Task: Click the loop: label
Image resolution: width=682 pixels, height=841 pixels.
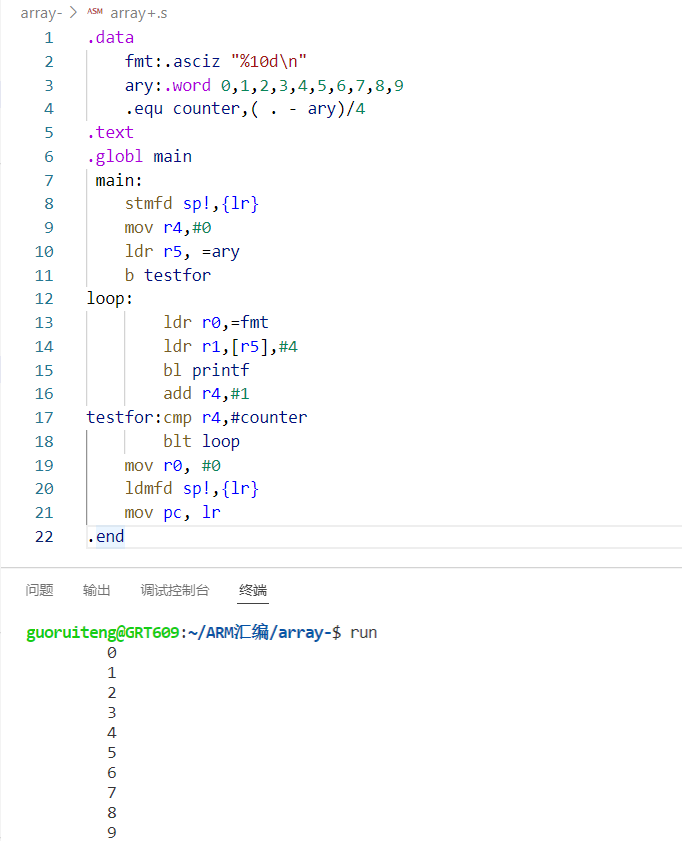Action: 110,299
